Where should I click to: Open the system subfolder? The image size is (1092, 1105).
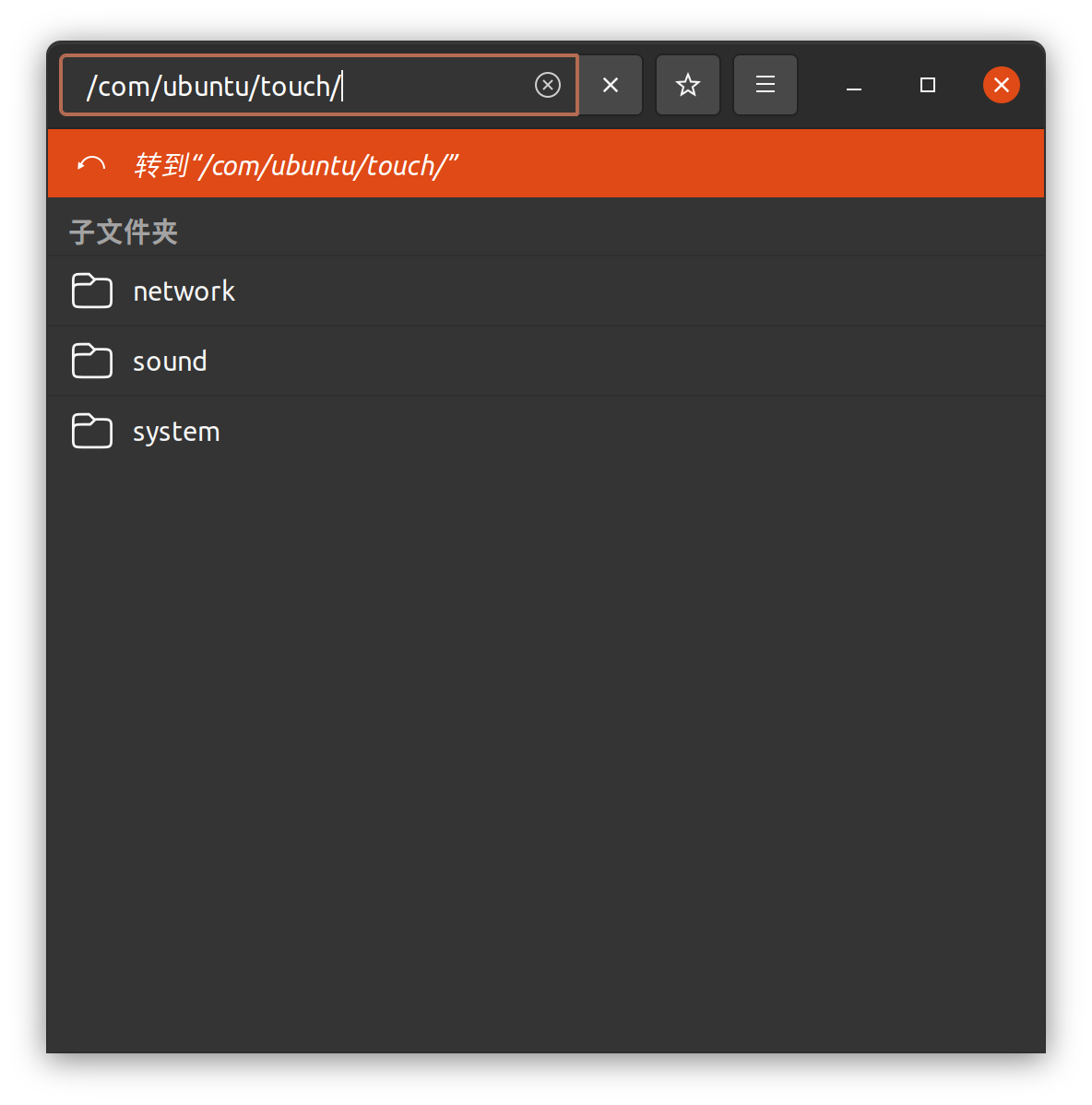coord(546,432)
